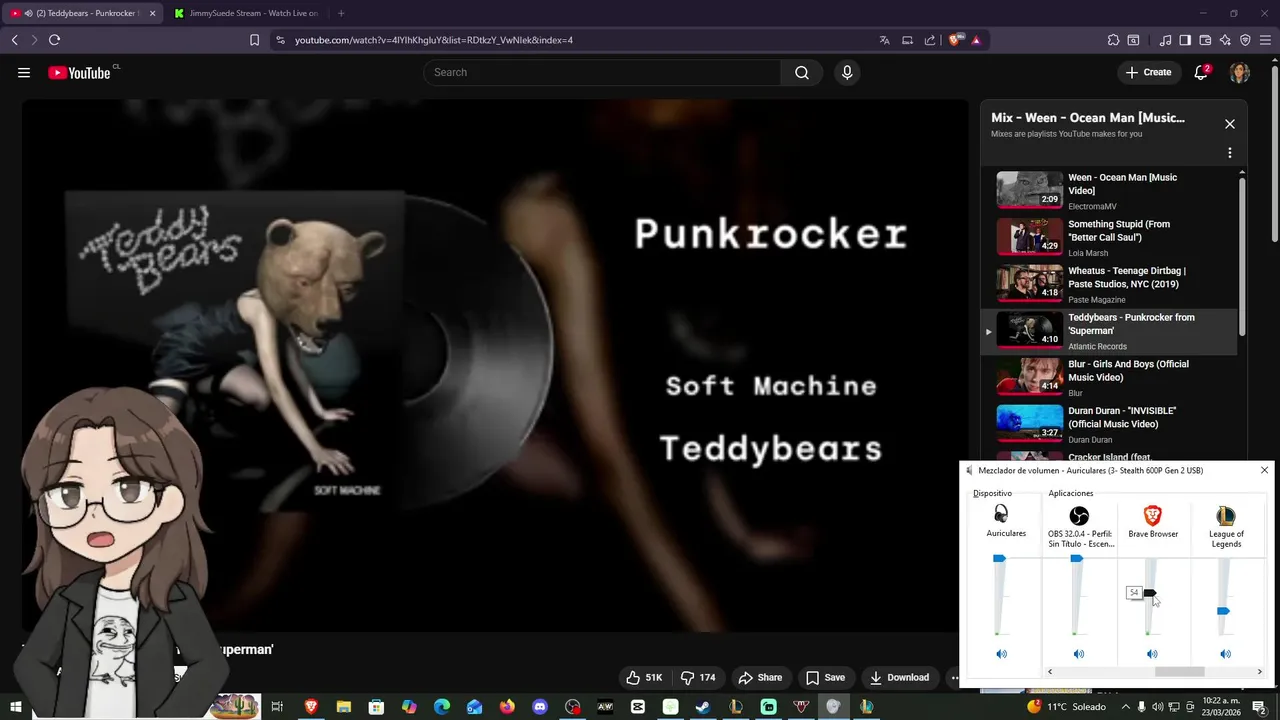Click the YouTube search magnifier button

click(x=802, y=72)
